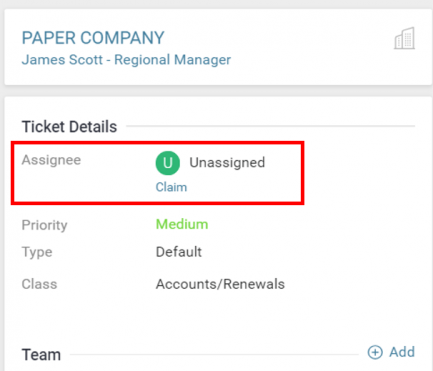Click the plus icon beside Add

(375, 352)
